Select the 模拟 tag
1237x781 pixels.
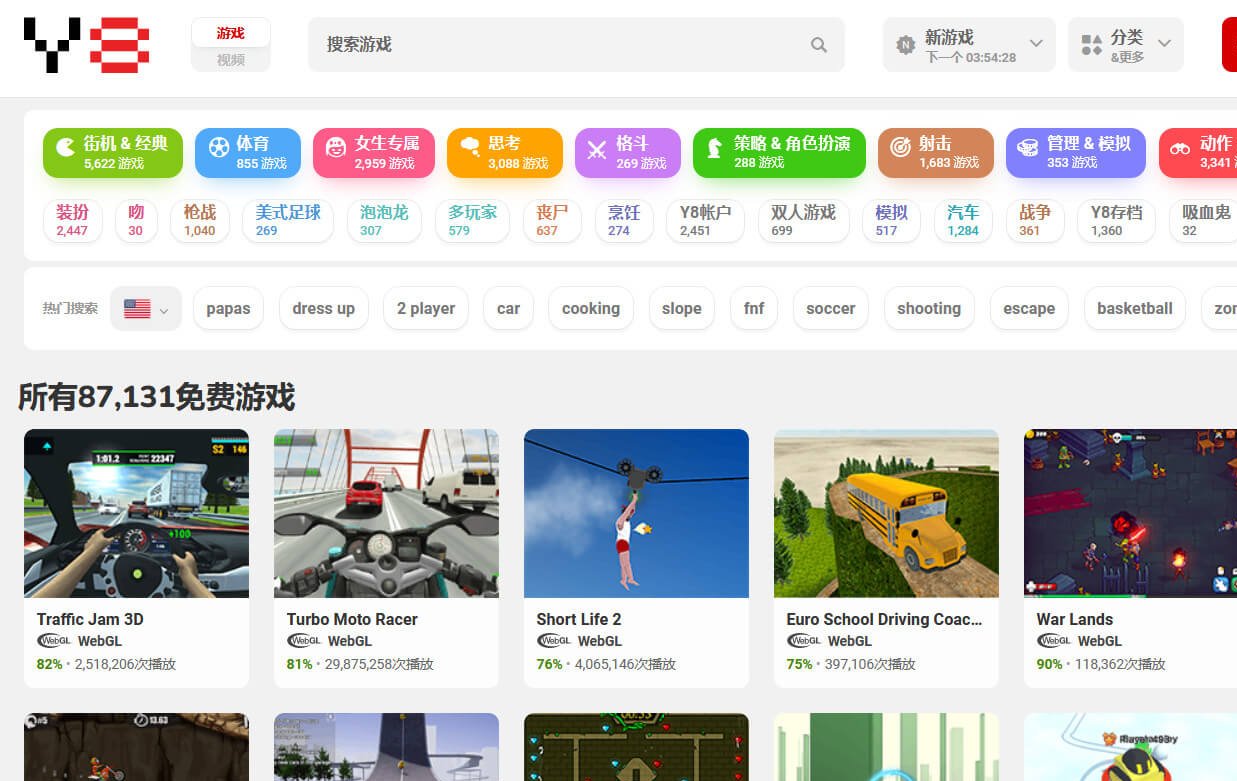click(892, 221)
